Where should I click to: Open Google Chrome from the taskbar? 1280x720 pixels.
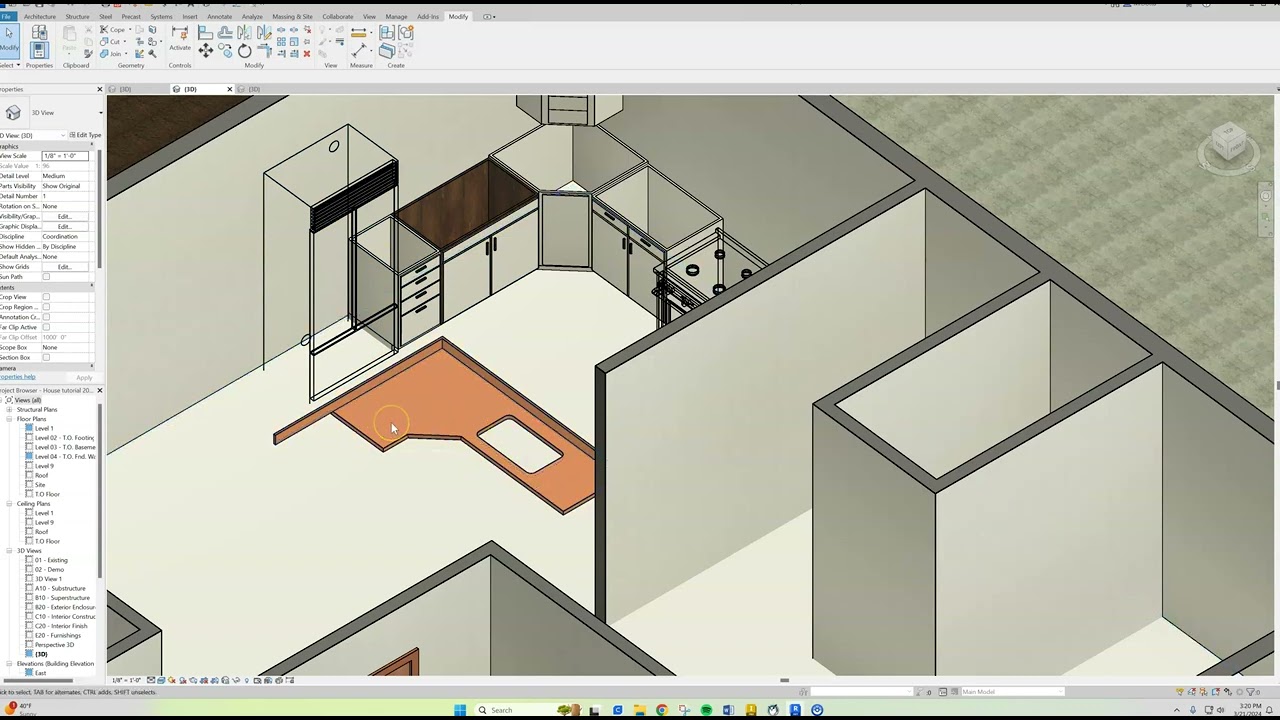point(661,710)
